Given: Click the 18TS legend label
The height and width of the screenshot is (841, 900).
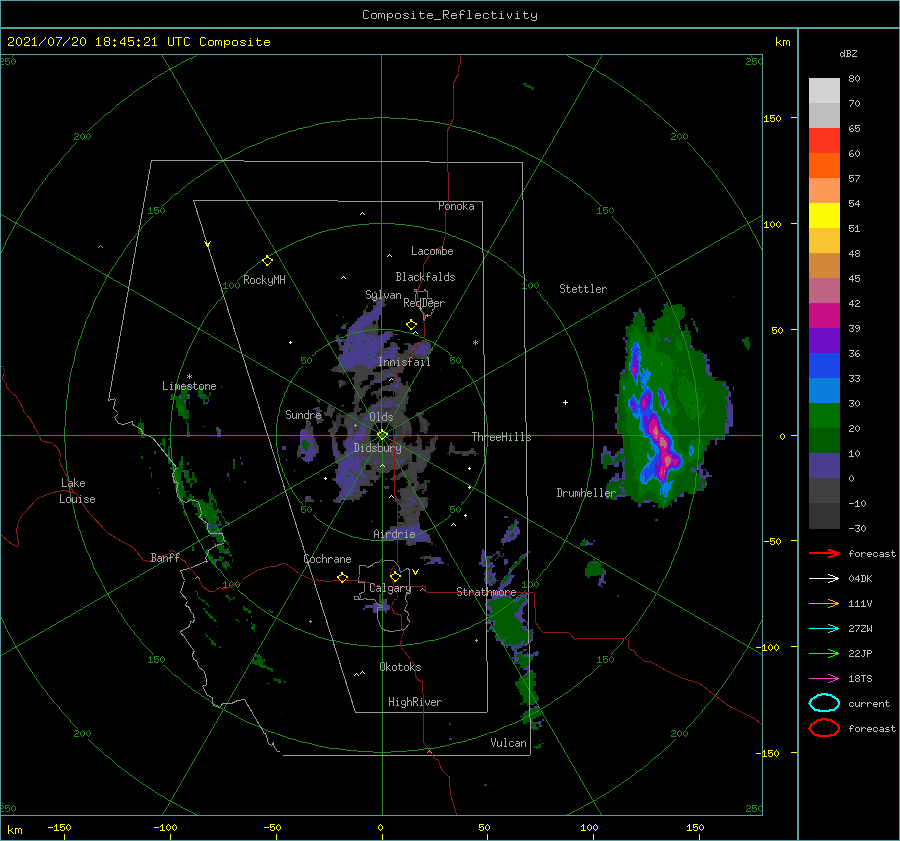Looking at the screenshot, I should point(860,679).
